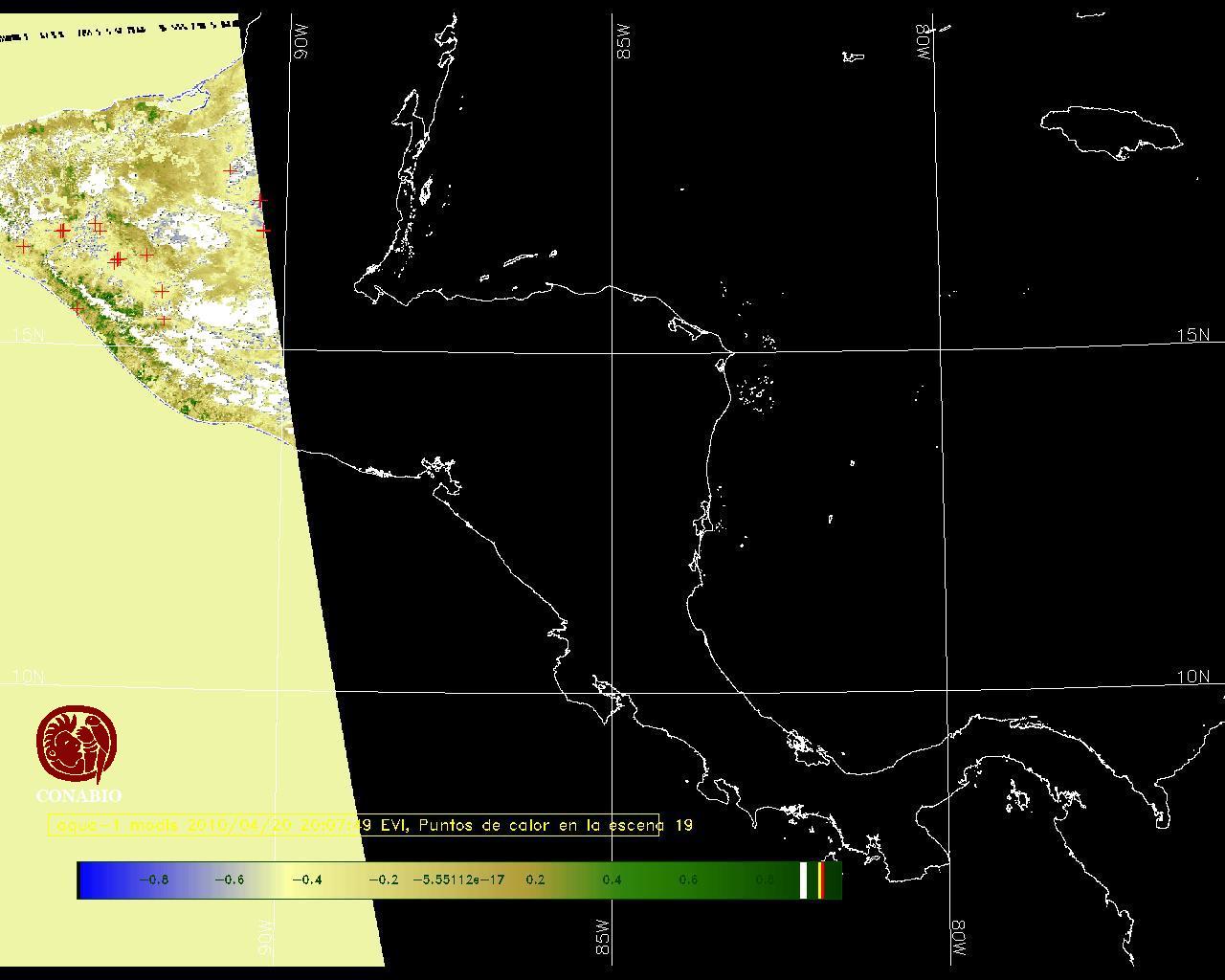Click the 0.4 value on the color scale

[x=612, y=880]
